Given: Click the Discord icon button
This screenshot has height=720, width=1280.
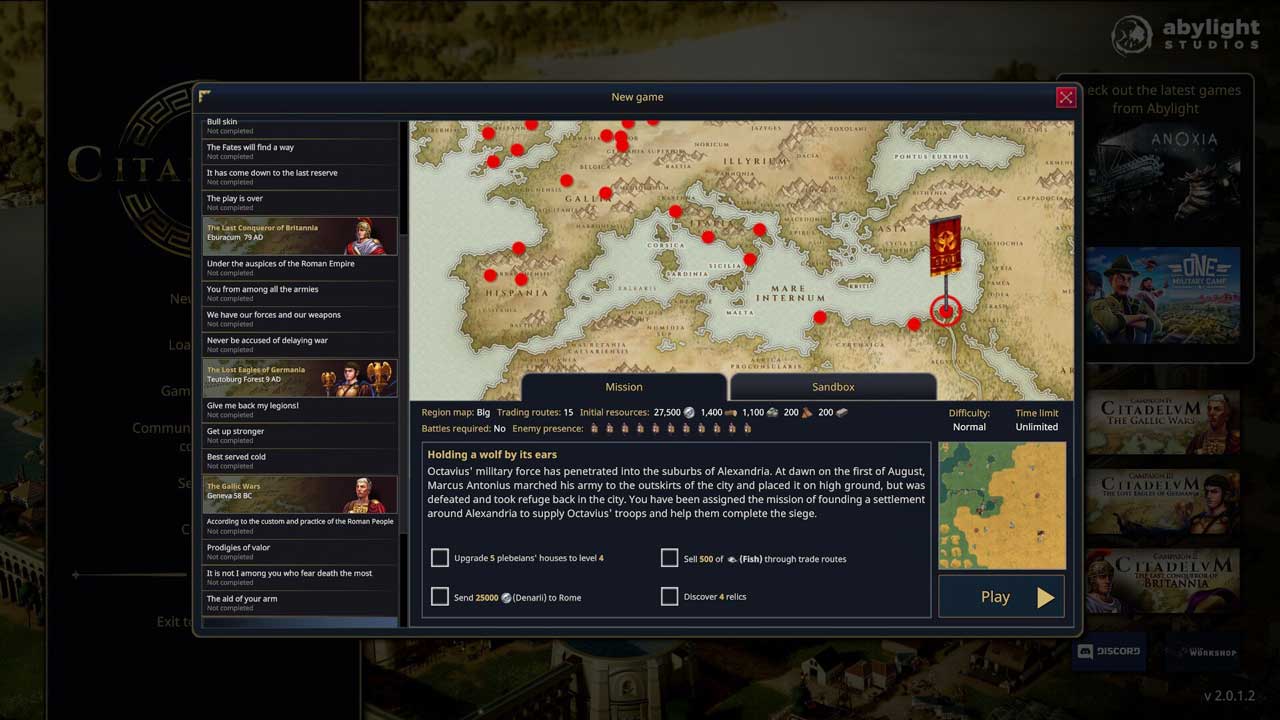Looking at the screenshot, I should pos(1107,651).
